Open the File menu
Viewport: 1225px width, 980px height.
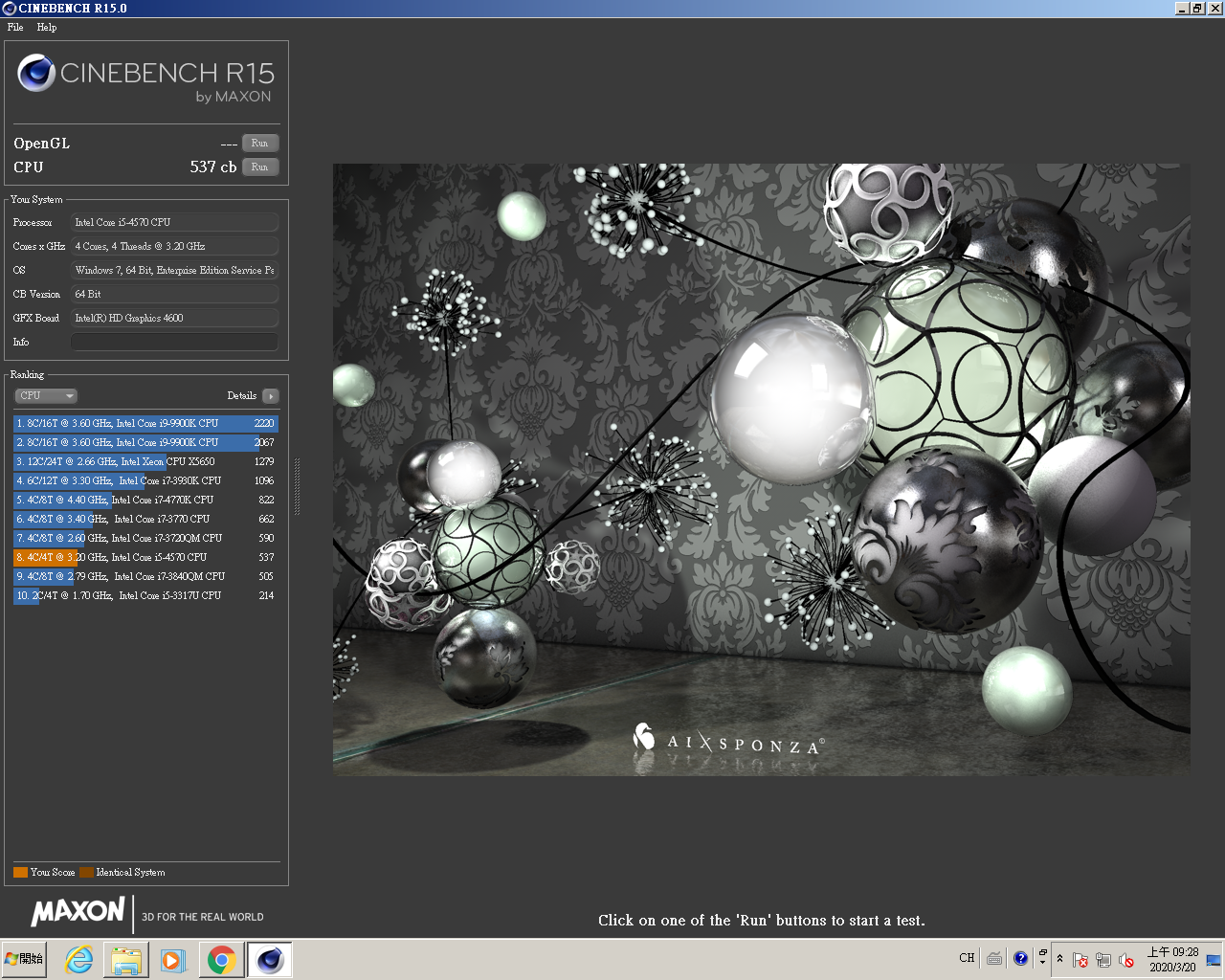click(15, 27)
